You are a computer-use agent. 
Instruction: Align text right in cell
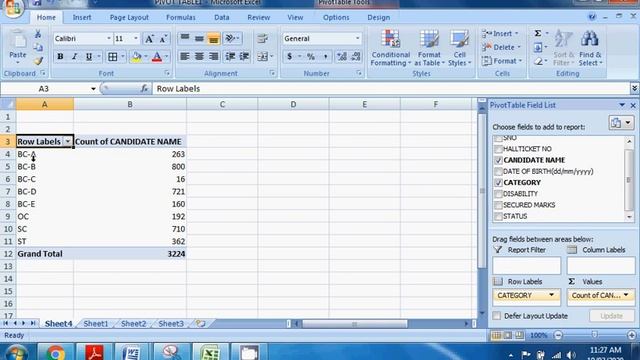pos(213,57)
